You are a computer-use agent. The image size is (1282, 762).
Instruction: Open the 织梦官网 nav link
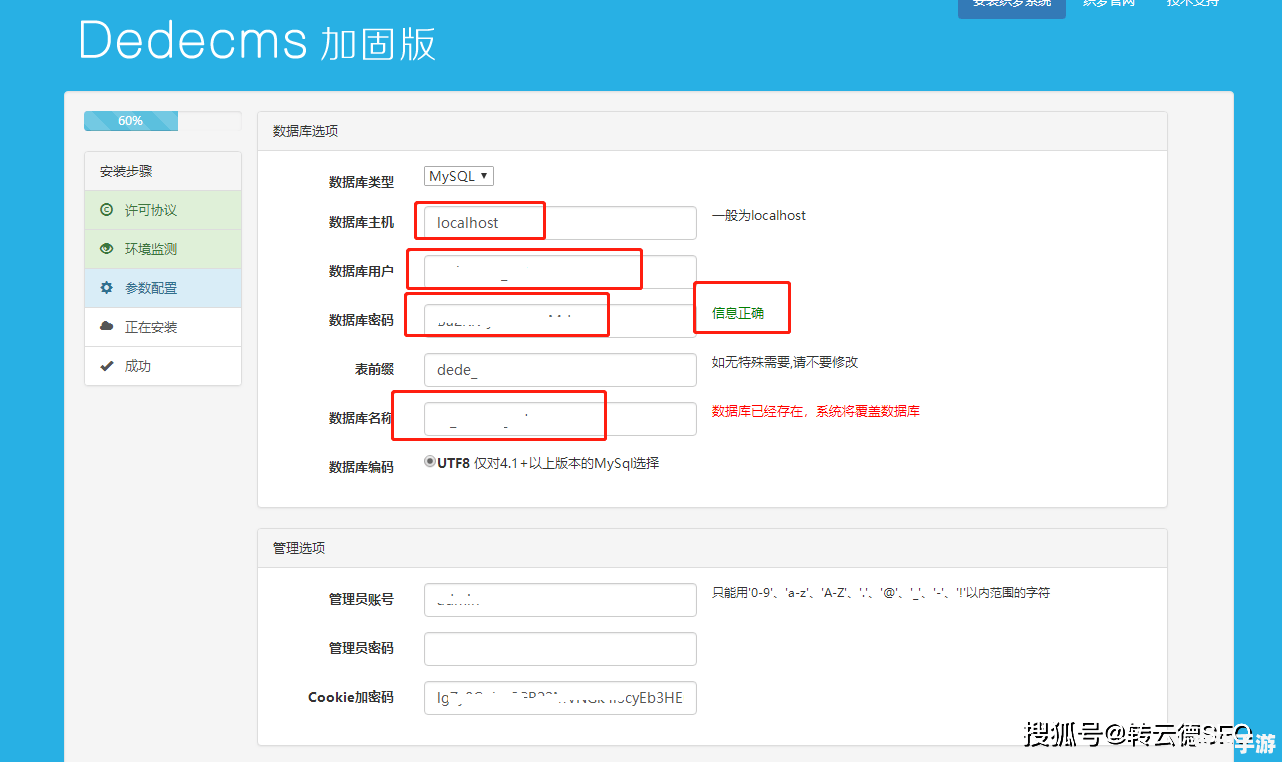pyautogui.click(x=1108, y=5)
